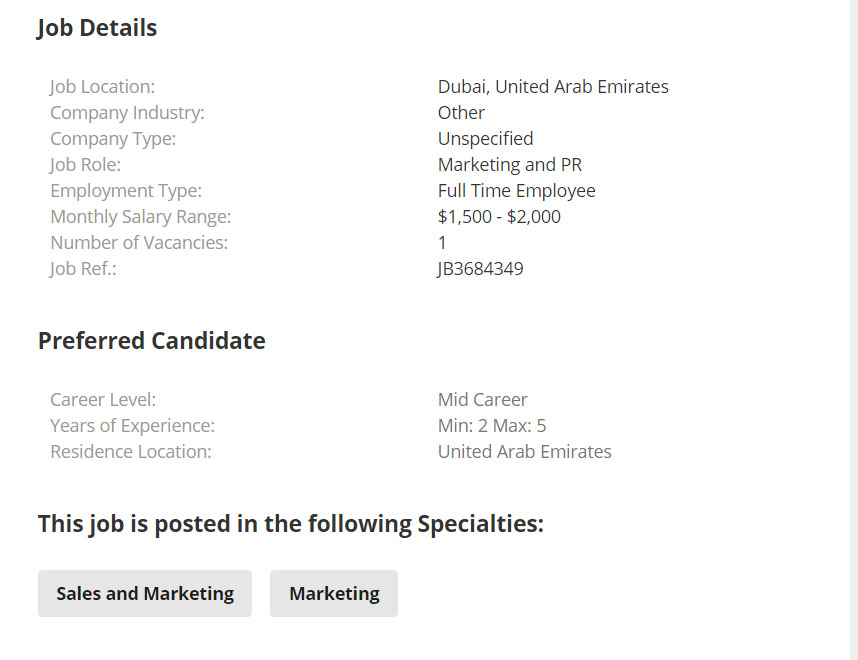The width and height of the screenshot is (858, 660).
Task: Click the Marketing specialty button
Action: 333,593
